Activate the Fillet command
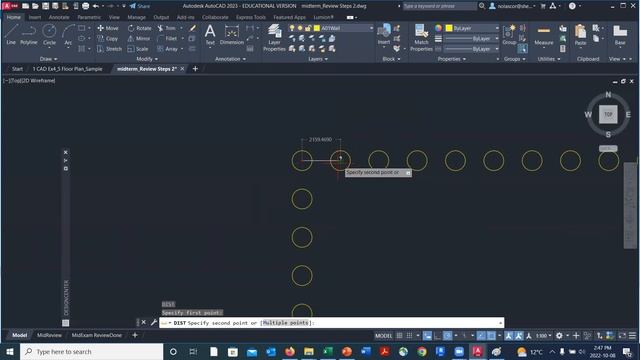640x360 pixels. [x=167, y=38]
